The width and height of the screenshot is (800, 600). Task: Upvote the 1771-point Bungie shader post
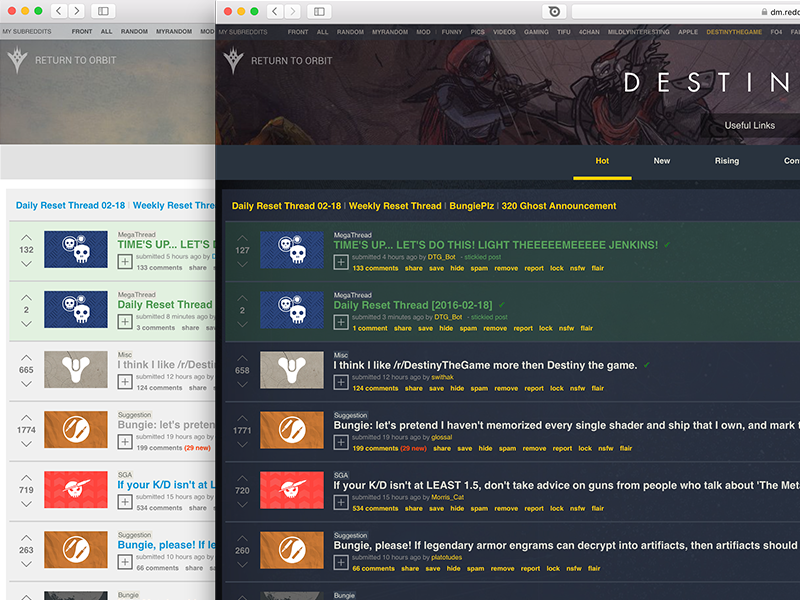(242, 418)
